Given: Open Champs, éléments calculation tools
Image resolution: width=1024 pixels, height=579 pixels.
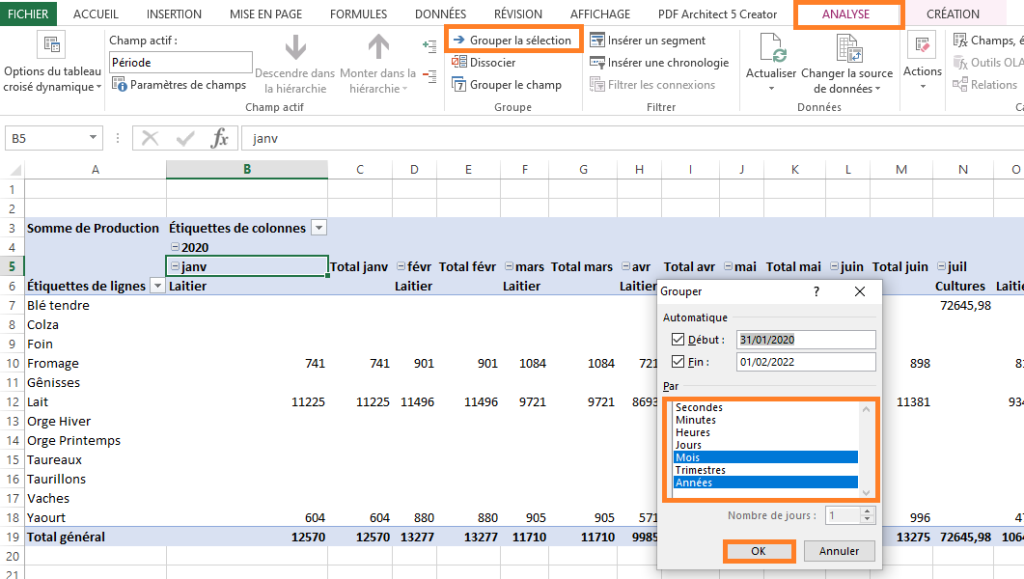Looking at the screenshot, I should (x=987, y=40).
